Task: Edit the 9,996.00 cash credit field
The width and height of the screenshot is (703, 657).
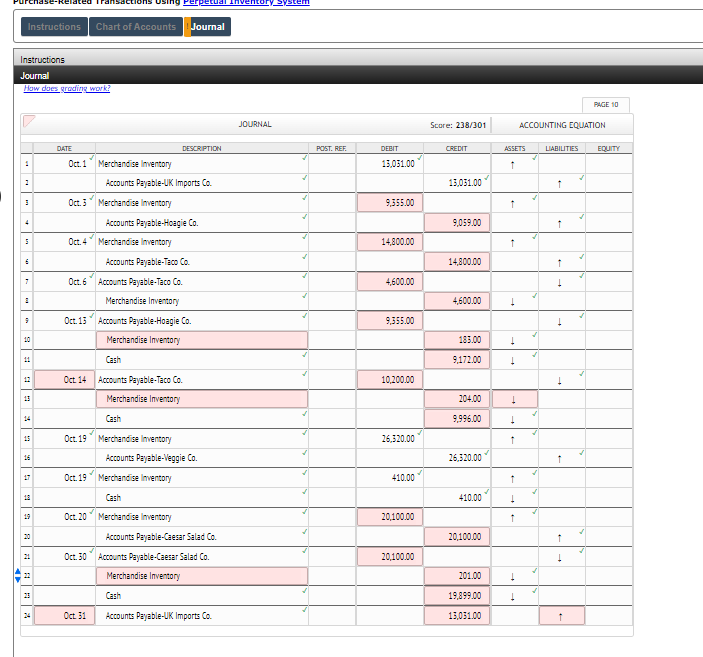Action: click(457, 418)
